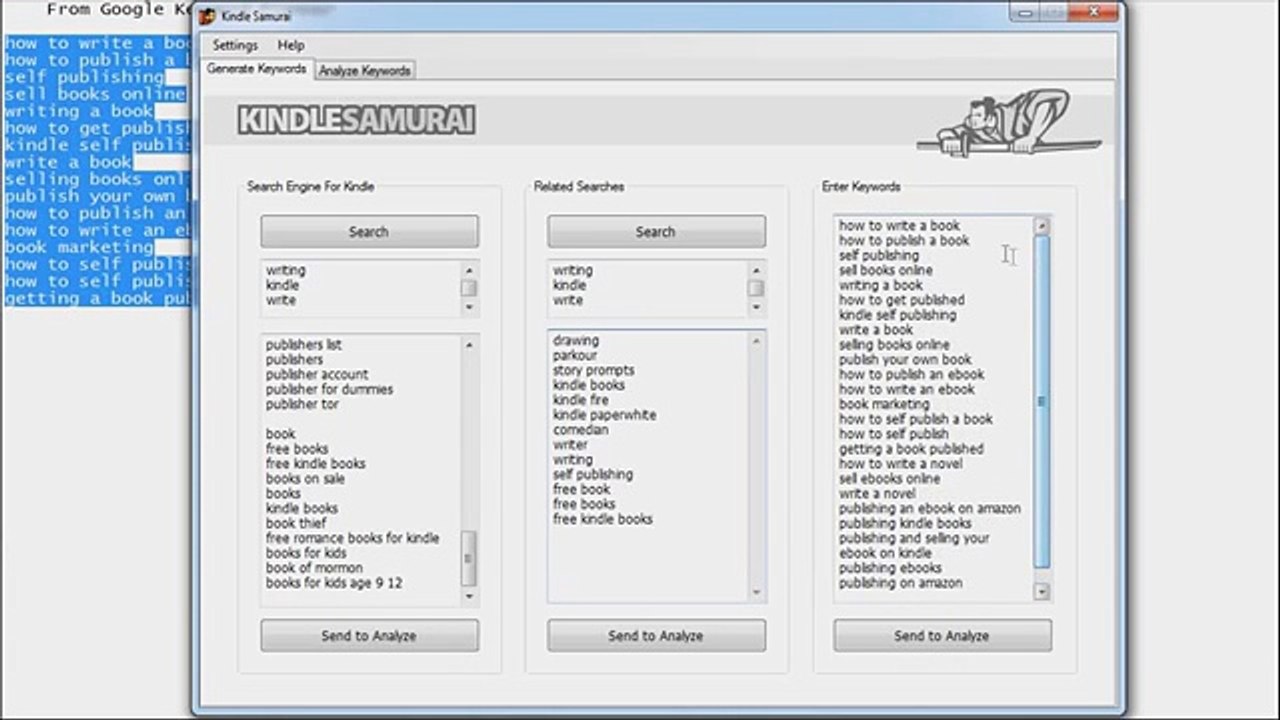Select 'free romance books for kindle' result
The image size is (1280, 720).
(352, 538)
